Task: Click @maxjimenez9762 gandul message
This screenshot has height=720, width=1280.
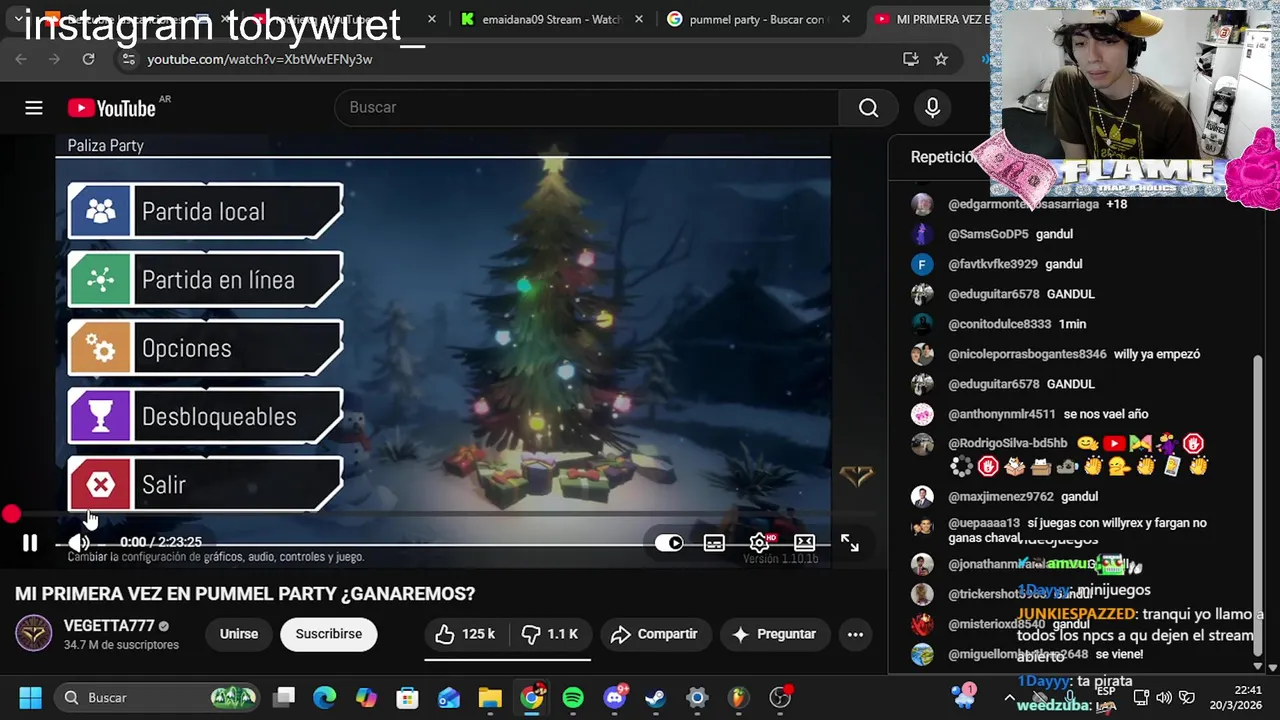Action: click(x=1080, y=496)
